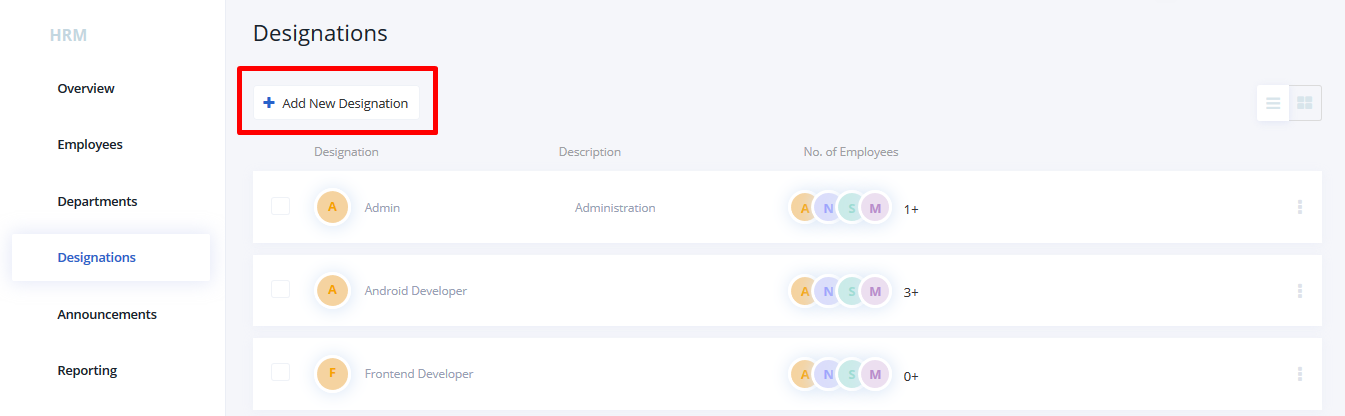Click the Admin designation avatar icon
This screenshot has height=416, width=1345.
tap(332, 207)
